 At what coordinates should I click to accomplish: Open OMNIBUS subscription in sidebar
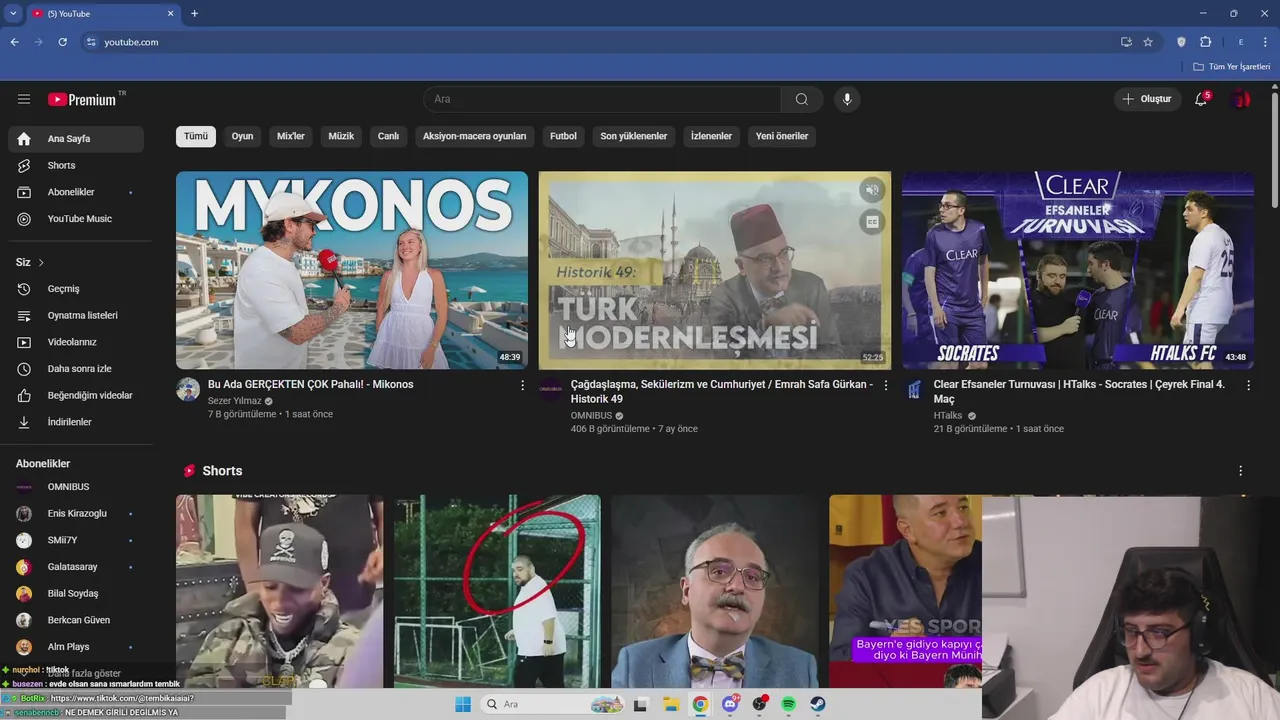point(76,487)
